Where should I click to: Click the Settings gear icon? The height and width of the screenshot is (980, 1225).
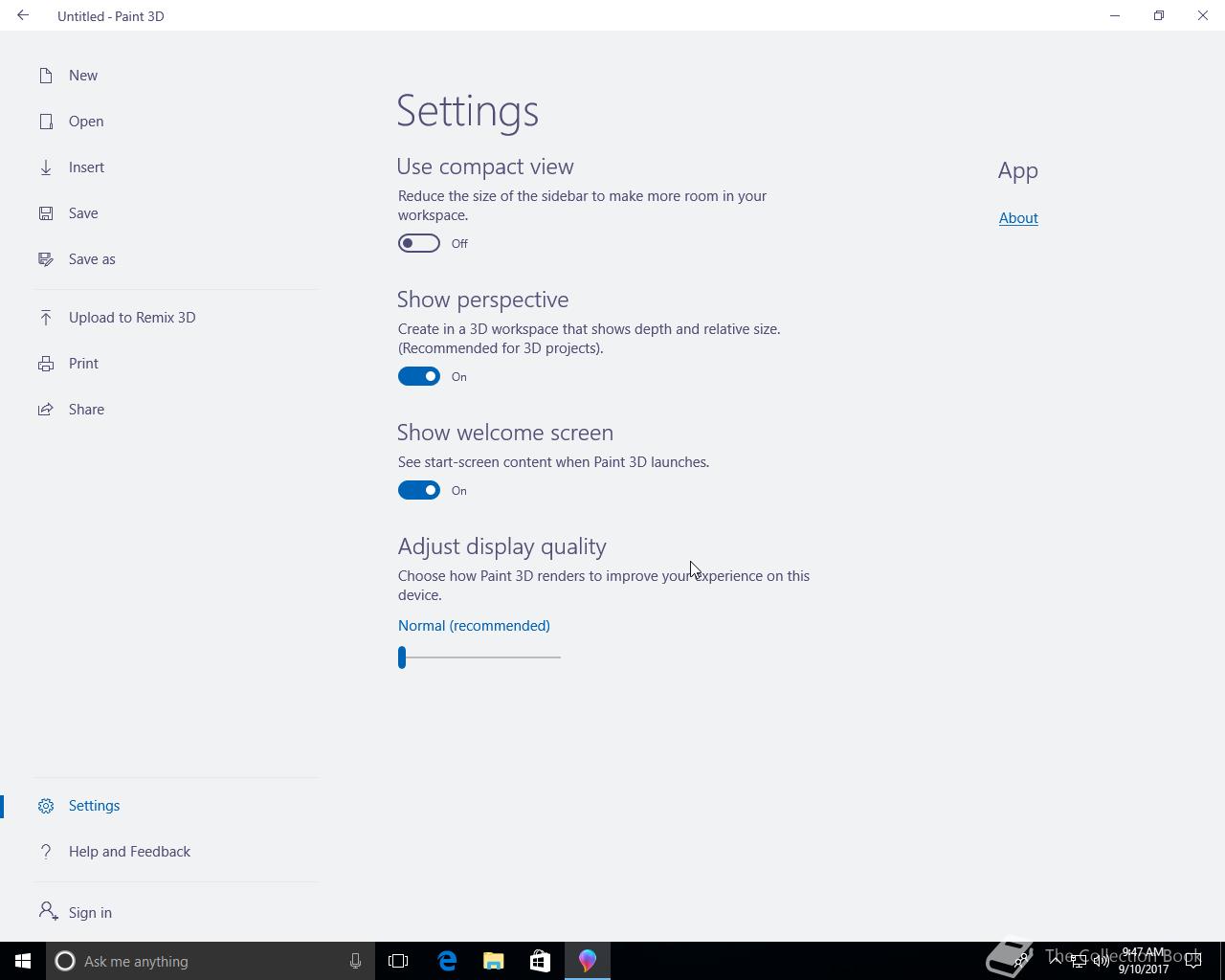point(45,806)
